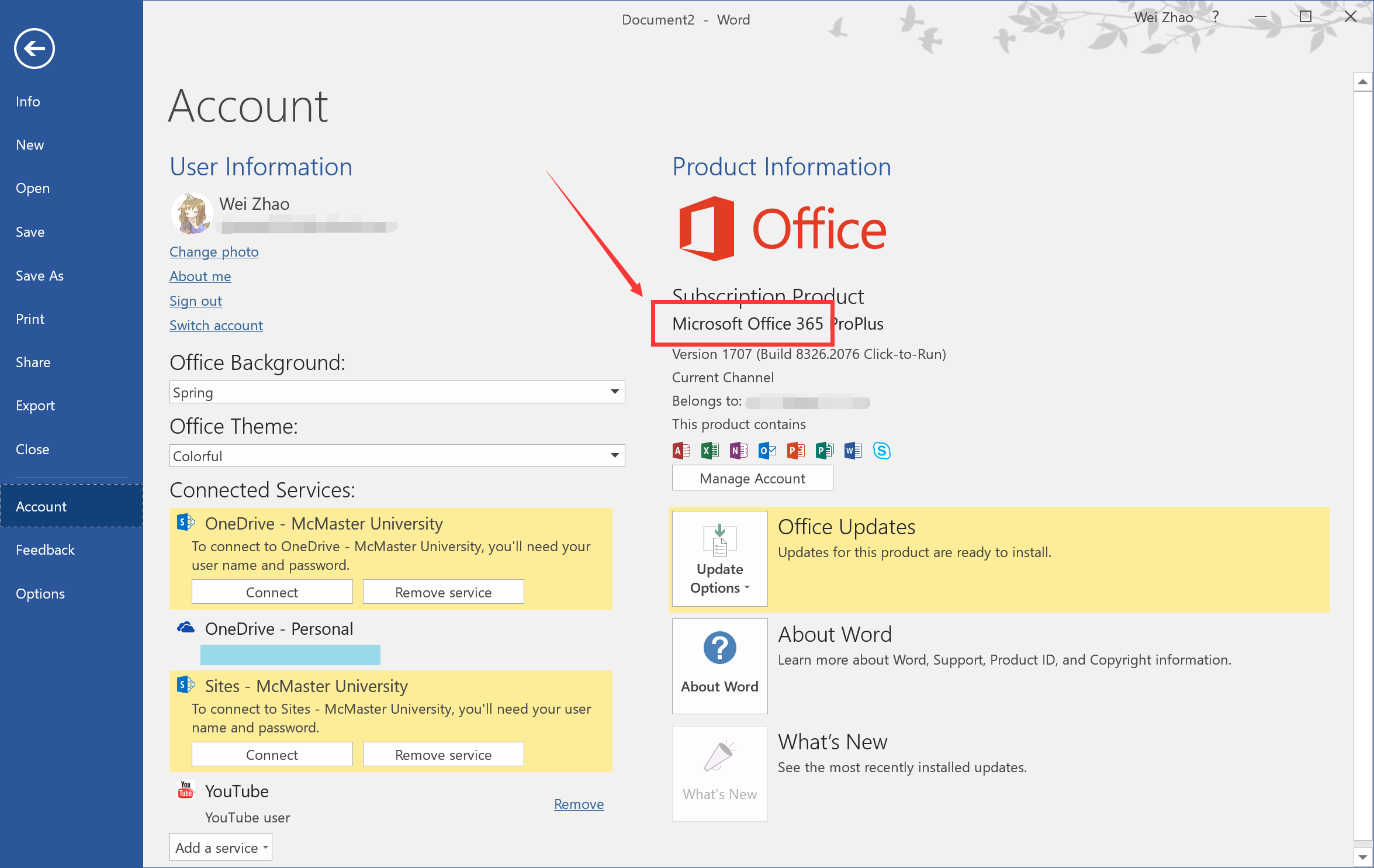Click the back arrow circle icon

tap(34, 49)
